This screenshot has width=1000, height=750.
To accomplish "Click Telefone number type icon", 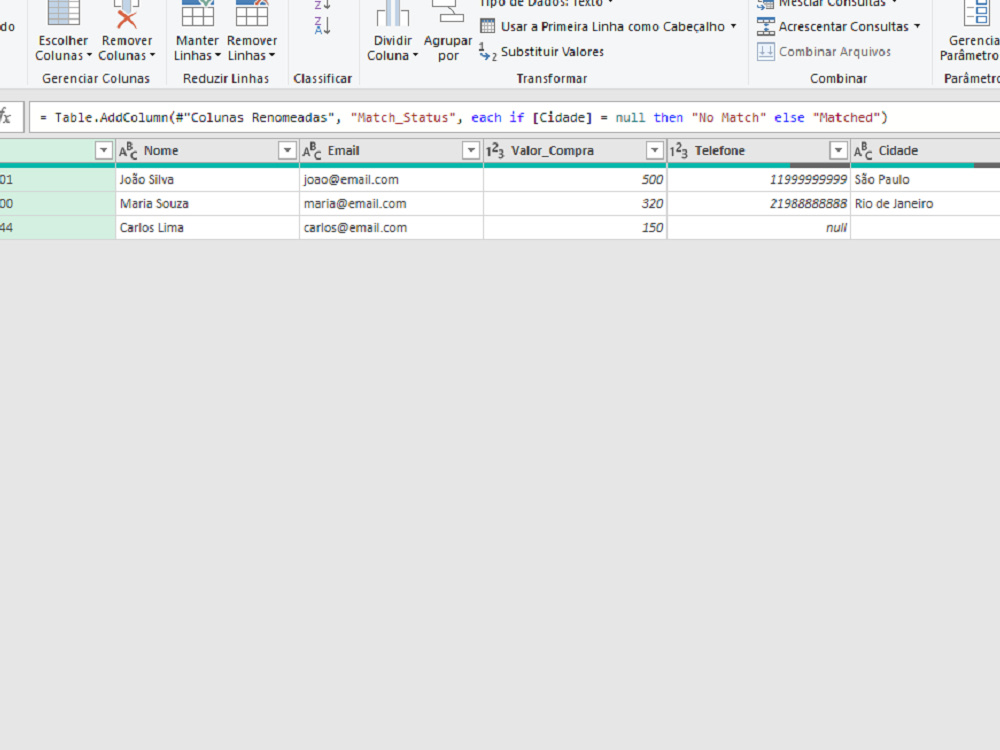I will pyautogui.click(x=679, y=151).
